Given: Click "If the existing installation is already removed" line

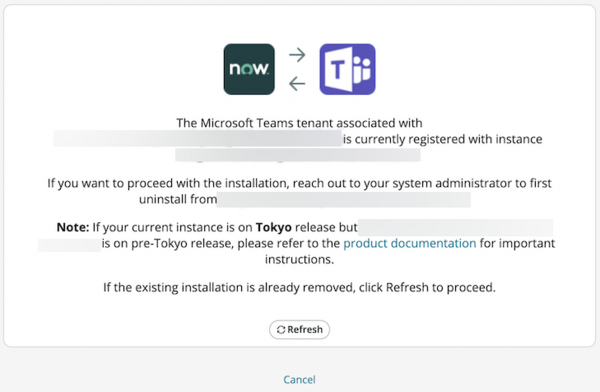Looking at the screenshot, I should 299,287.
